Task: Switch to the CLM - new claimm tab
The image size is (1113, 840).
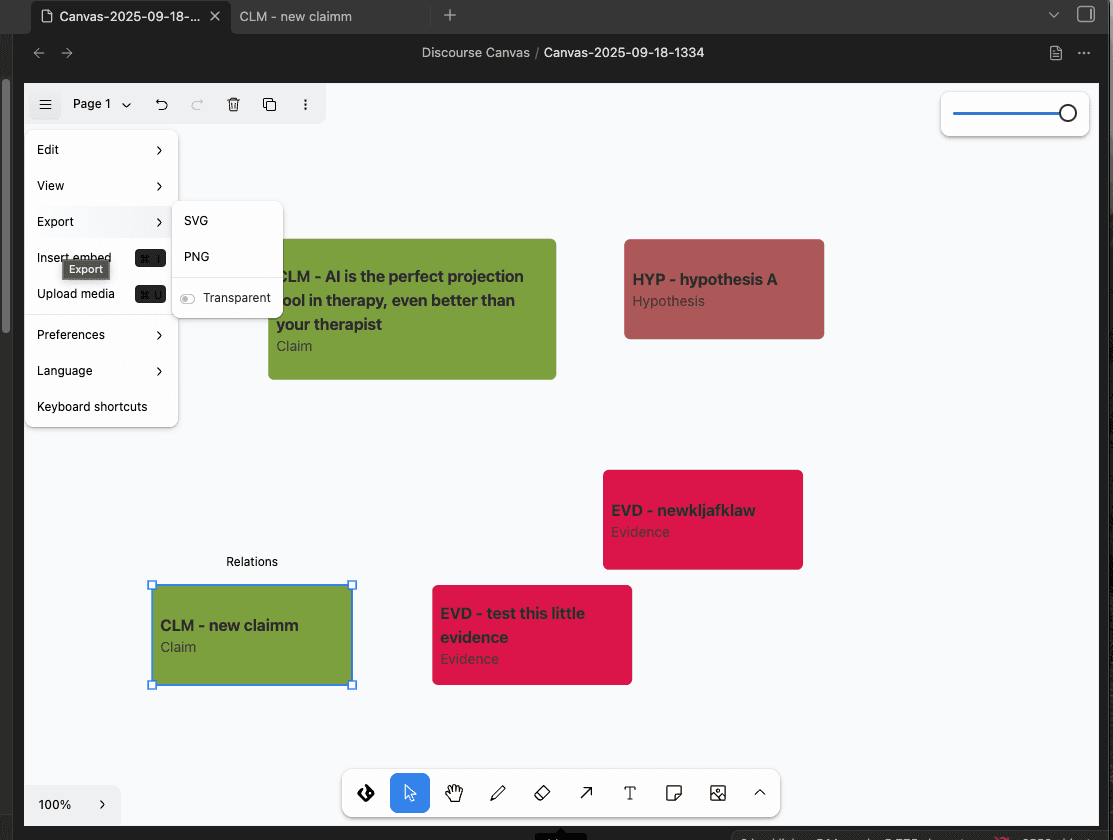Action: pos(294,16)
